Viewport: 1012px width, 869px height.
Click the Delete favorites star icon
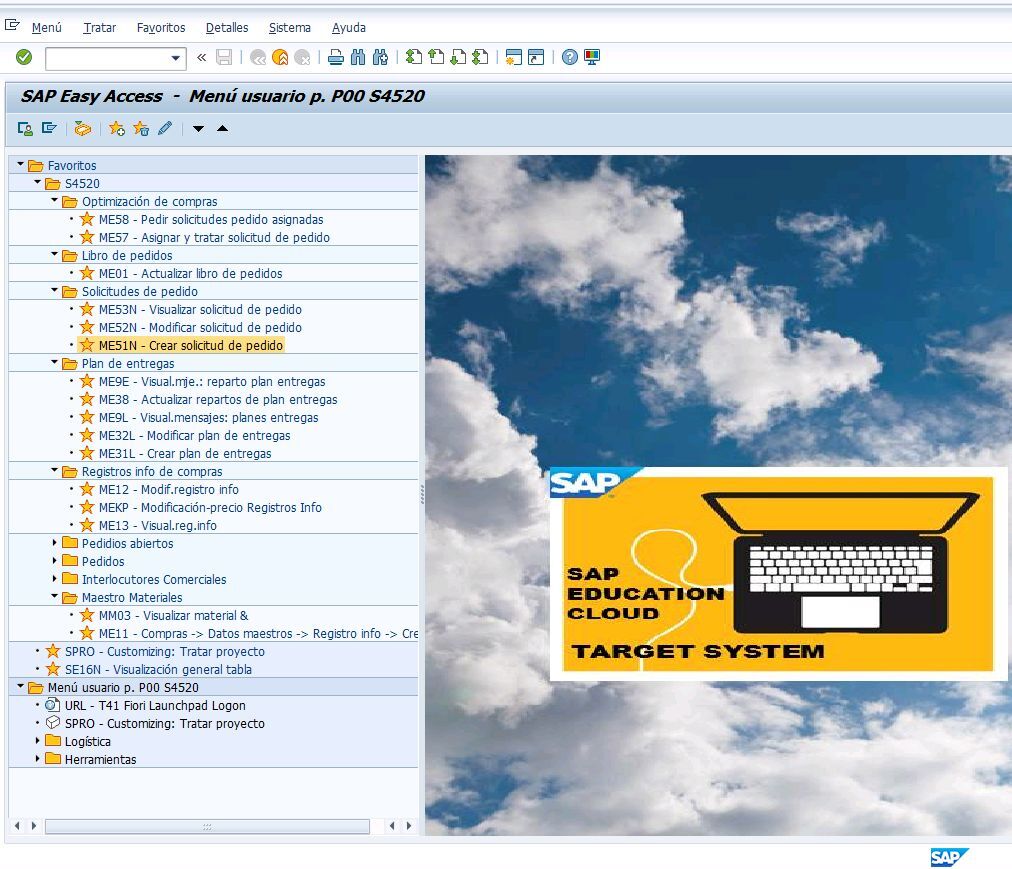click(x=141, y=128)
